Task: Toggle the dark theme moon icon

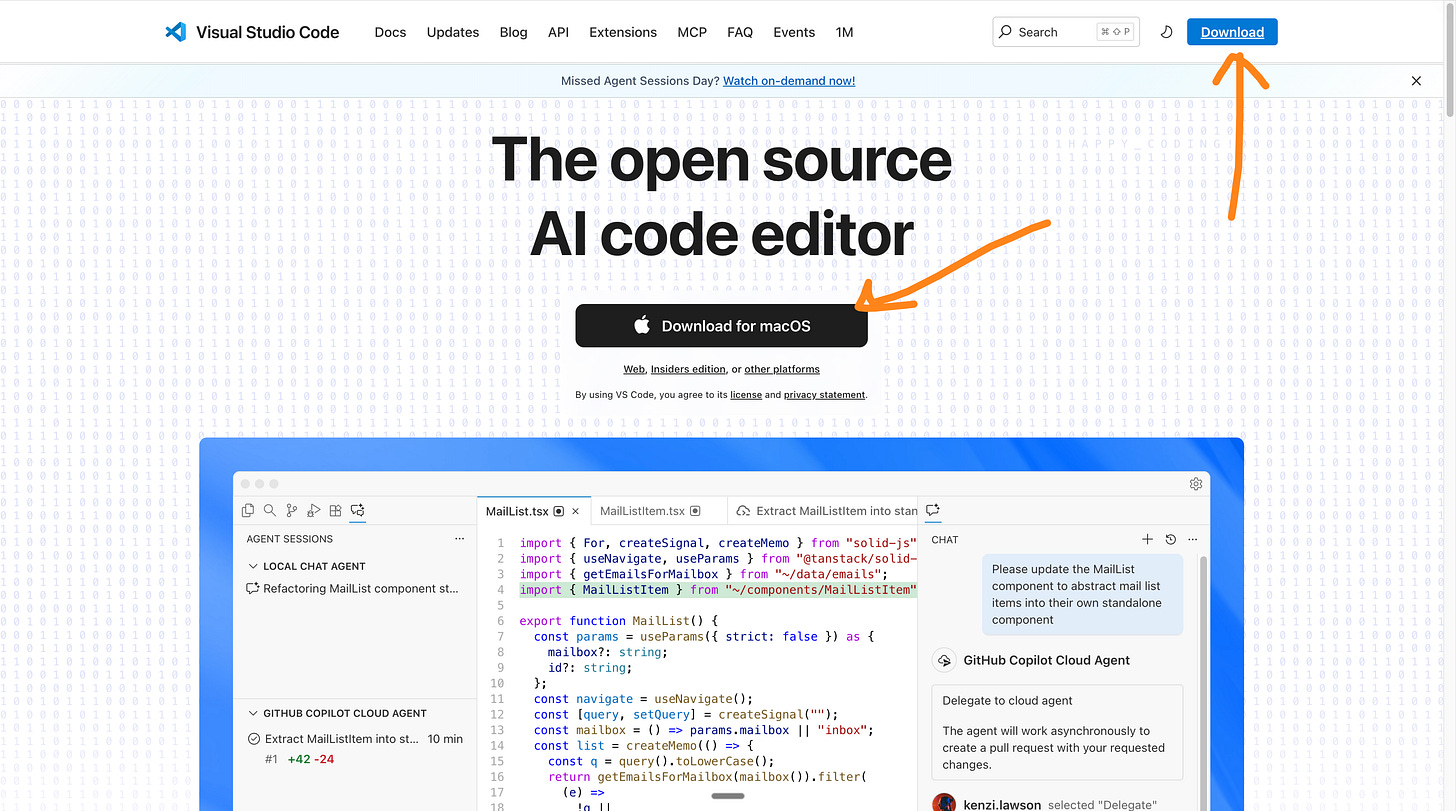Action: [x=1166, y=32]
